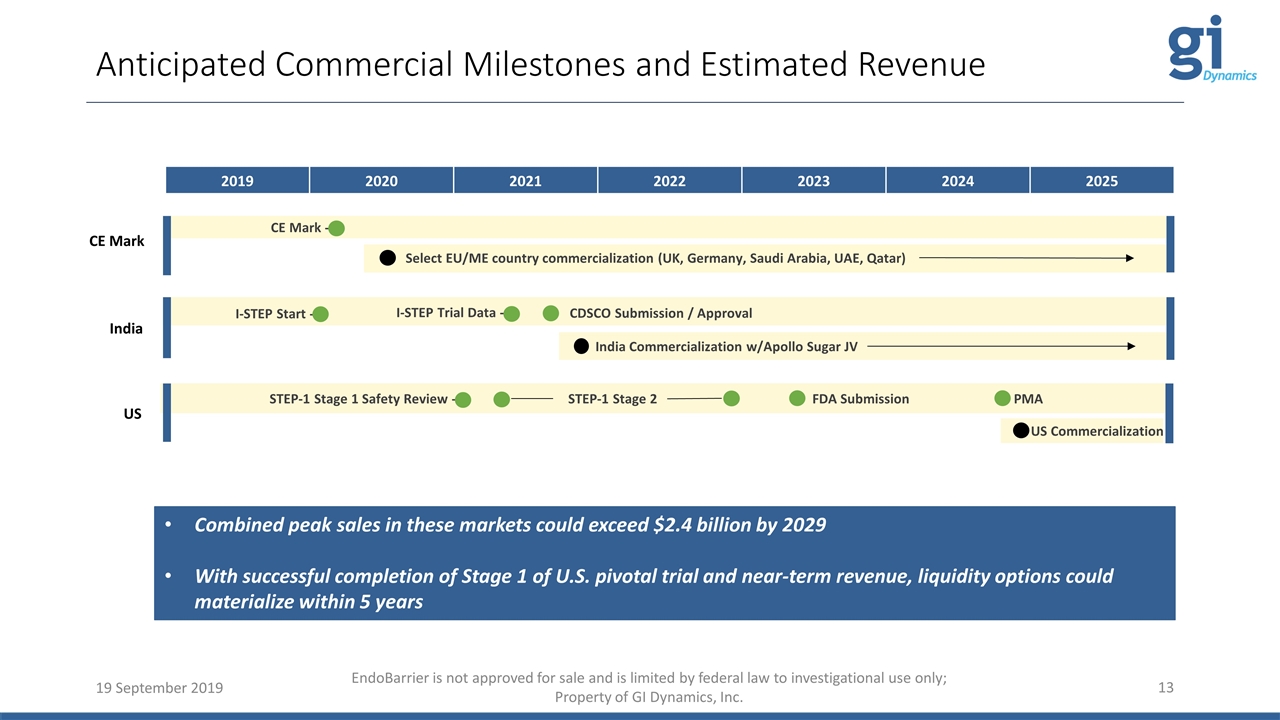Click the green dot starting STEP-1 Stage 2

(x=502, y=400)
